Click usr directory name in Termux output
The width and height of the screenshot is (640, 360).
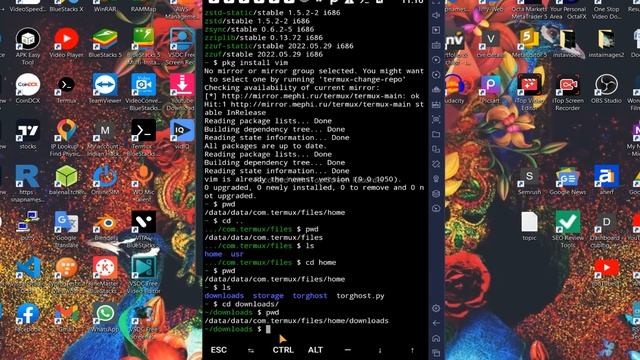coord(237,254)
